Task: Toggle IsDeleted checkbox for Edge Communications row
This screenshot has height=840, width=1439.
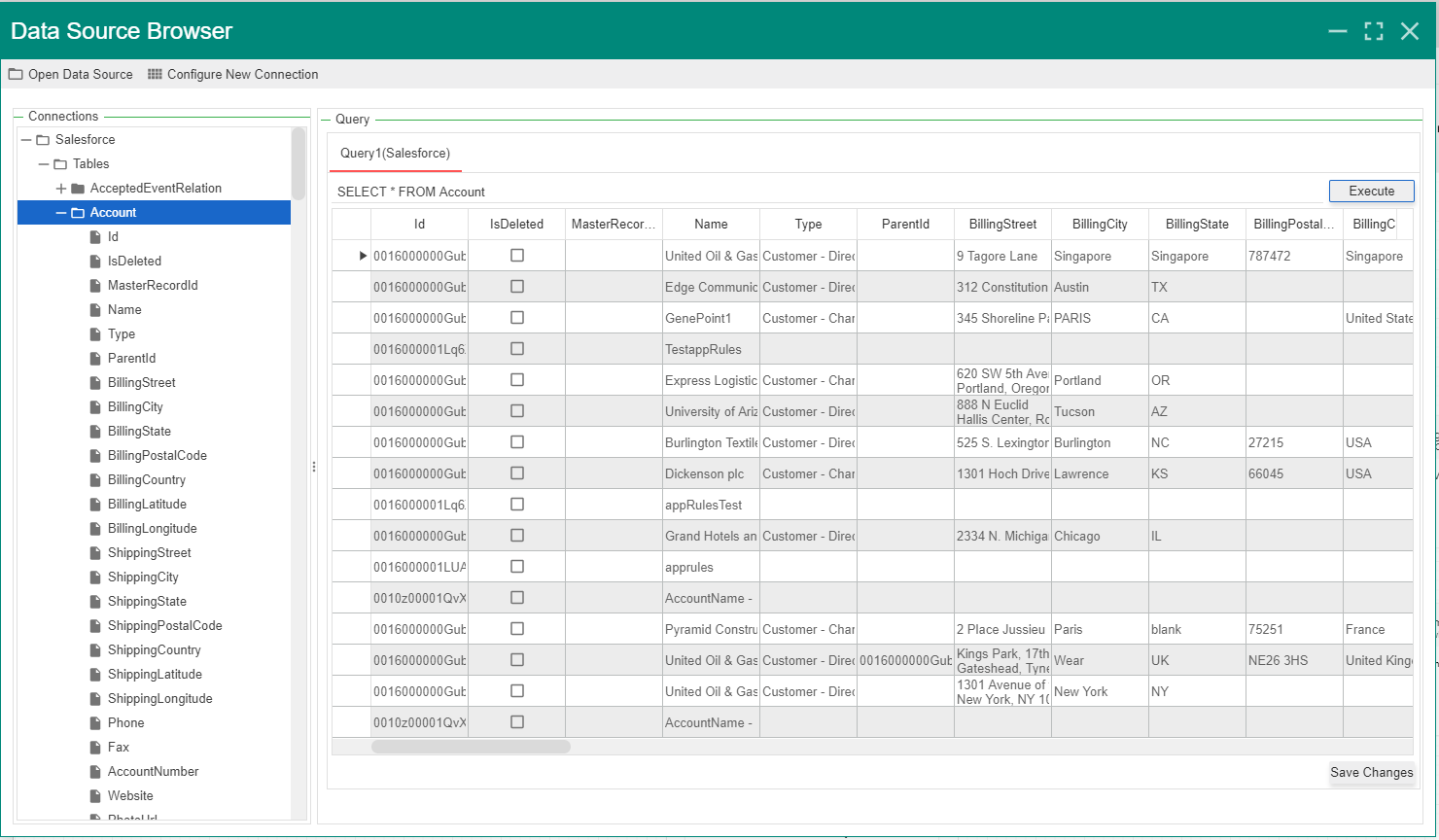Action: coord(517,287)
